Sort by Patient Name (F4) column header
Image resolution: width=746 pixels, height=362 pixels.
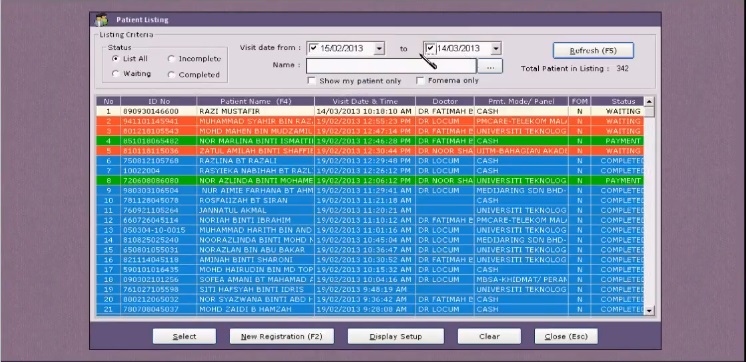tap(255, 101)
